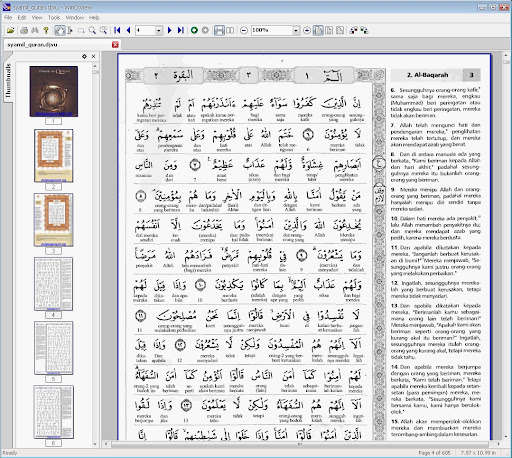This screenshot has width=512, height=458.
Task: Open the File menu
Action: 8,18
